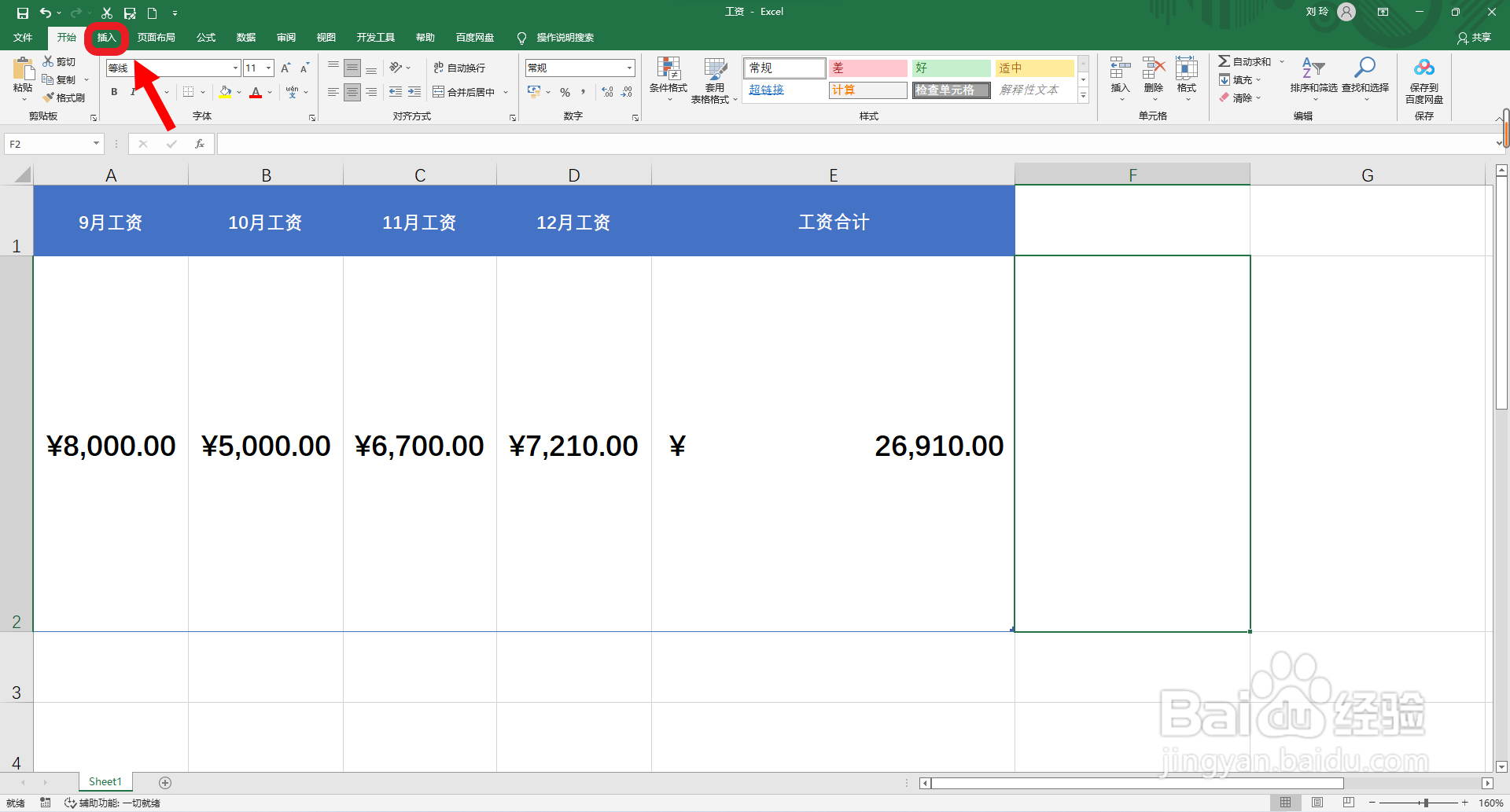The image size is (1510, 812).
Task: Open 套用表格格式 table format gallery
Action: pos(714,79)
